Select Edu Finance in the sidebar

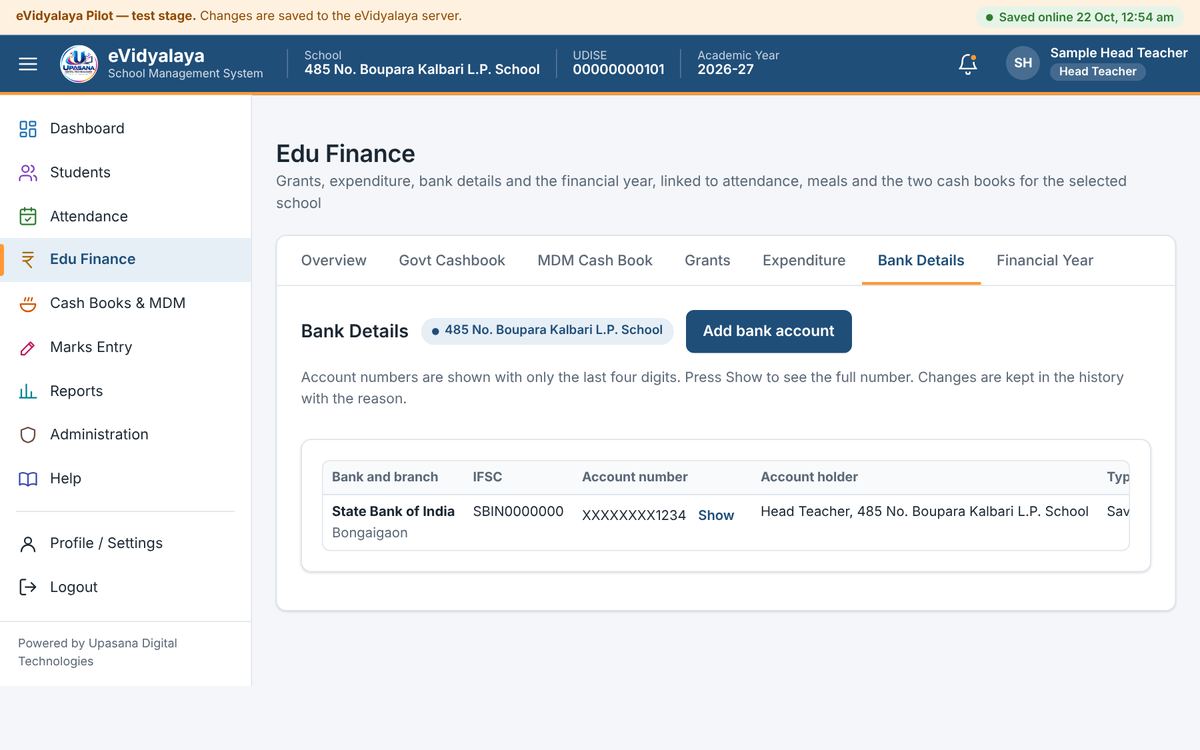[125, 259]
